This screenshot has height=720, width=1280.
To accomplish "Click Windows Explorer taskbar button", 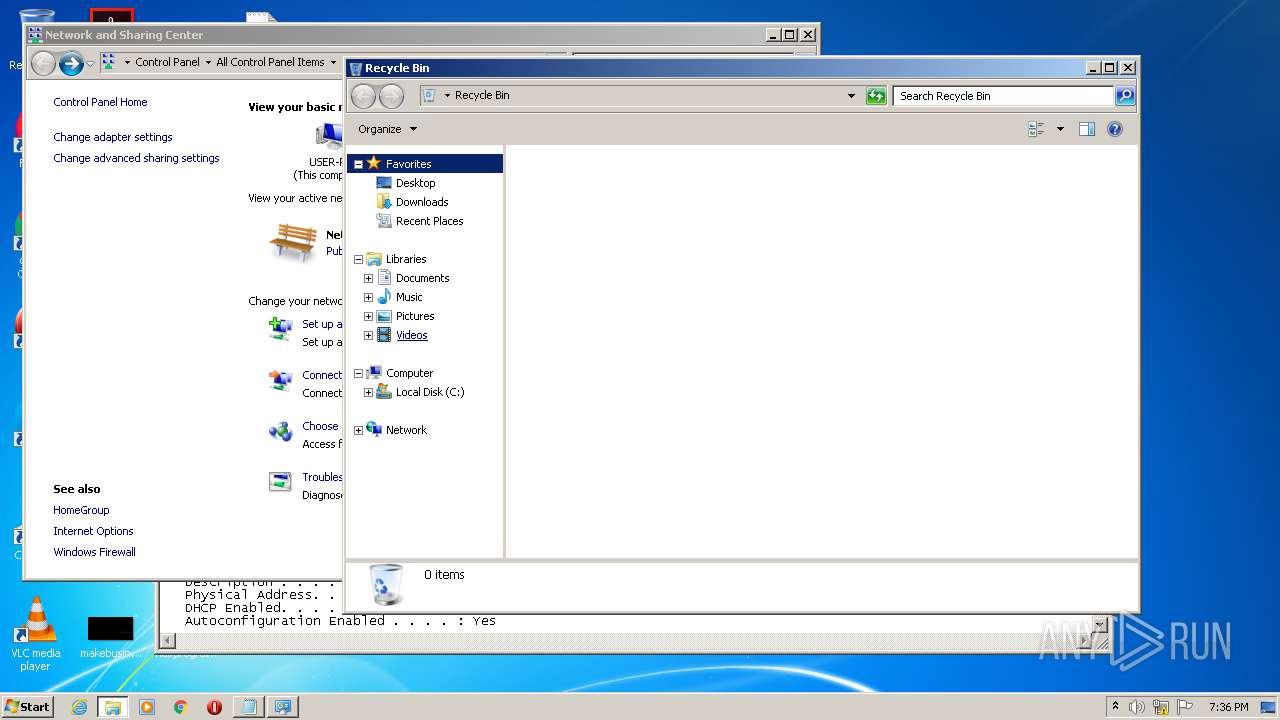I will pos(112,707).
